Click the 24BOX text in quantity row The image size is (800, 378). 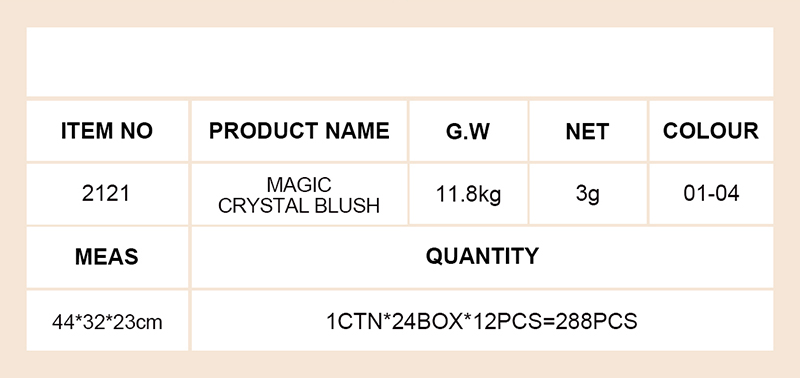pyautogui.click(x=427, y=322)
